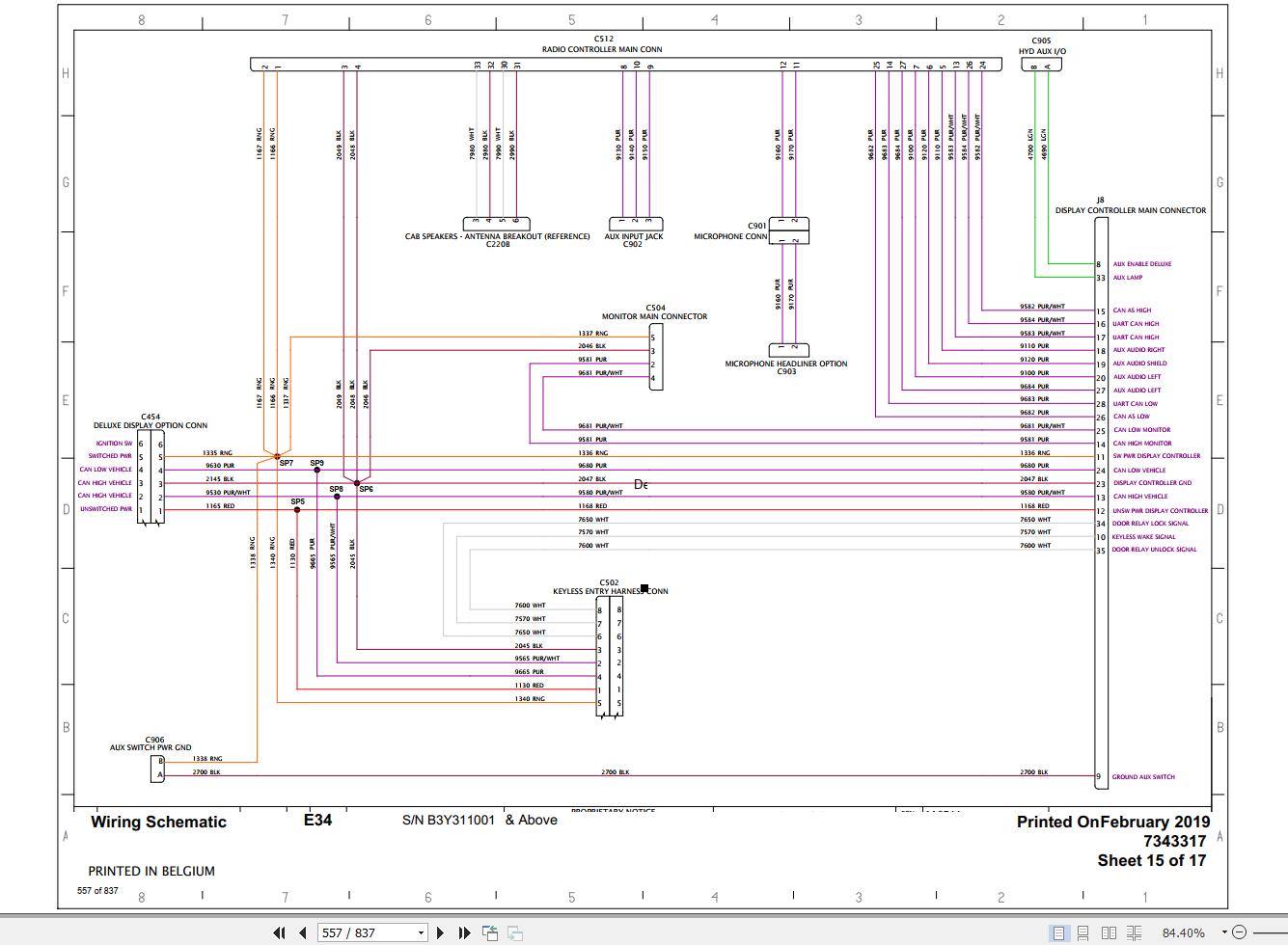The width and height of the screenshot is (1288, 945).
Task: Click the J8 Display Controller Main Connector label
Action: pyautogui.click(x=1130, y=205)
